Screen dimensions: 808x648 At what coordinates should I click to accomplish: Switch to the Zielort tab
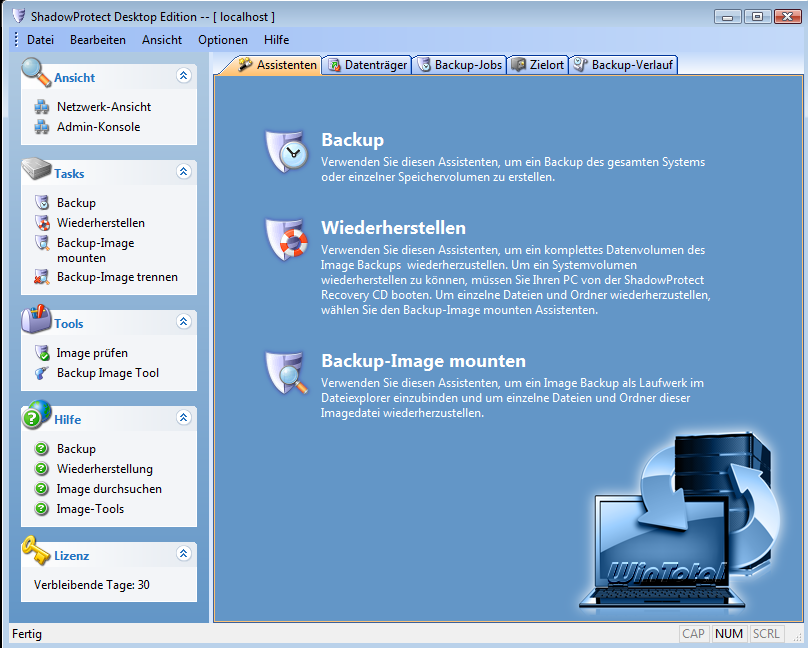538,65
